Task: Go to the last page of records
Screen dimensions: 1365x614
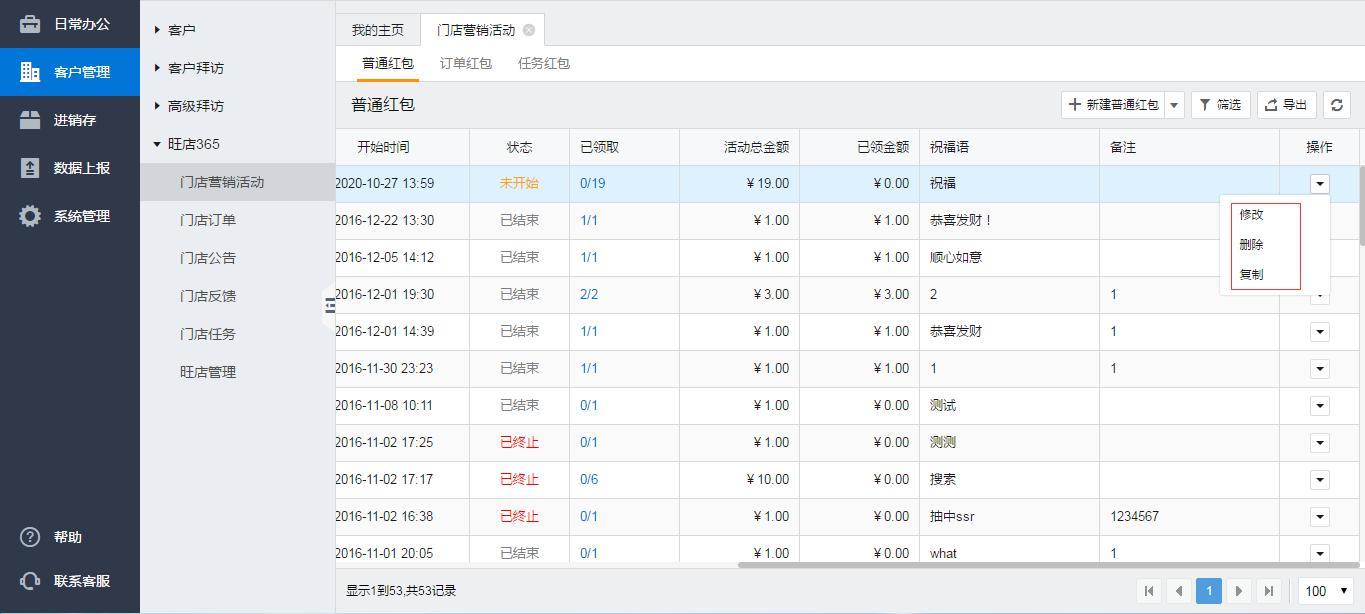Action: (1269, 591)
